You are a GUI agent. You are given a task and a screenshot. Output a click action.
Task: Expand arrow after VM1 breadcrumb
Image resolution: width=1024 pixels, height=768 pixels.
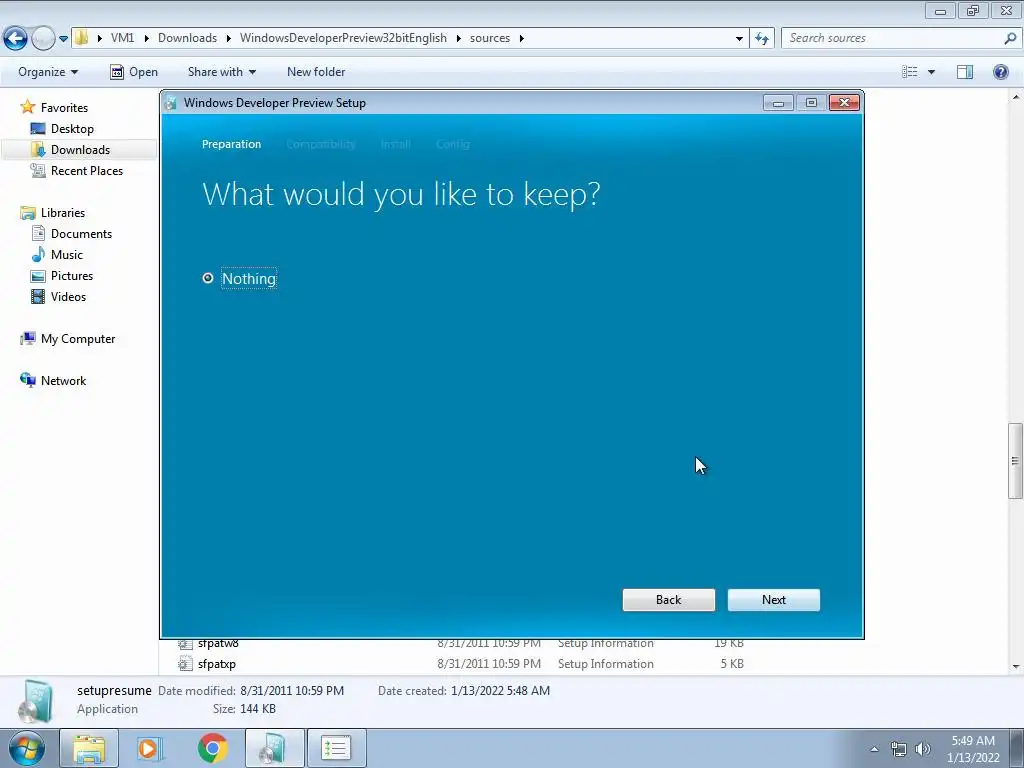[146, 39]
